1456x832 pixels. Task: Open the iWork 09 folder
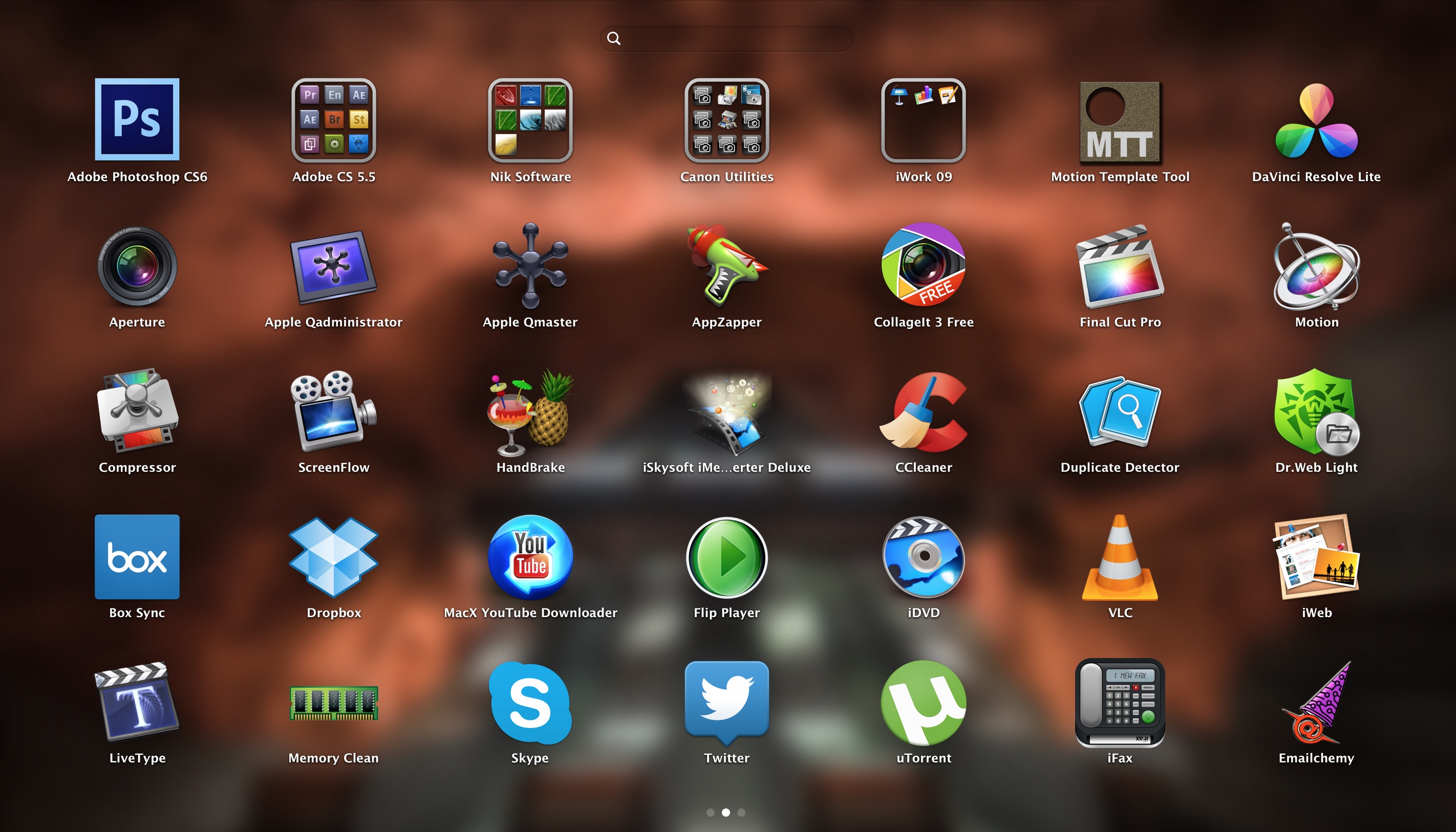click(923, 120)
